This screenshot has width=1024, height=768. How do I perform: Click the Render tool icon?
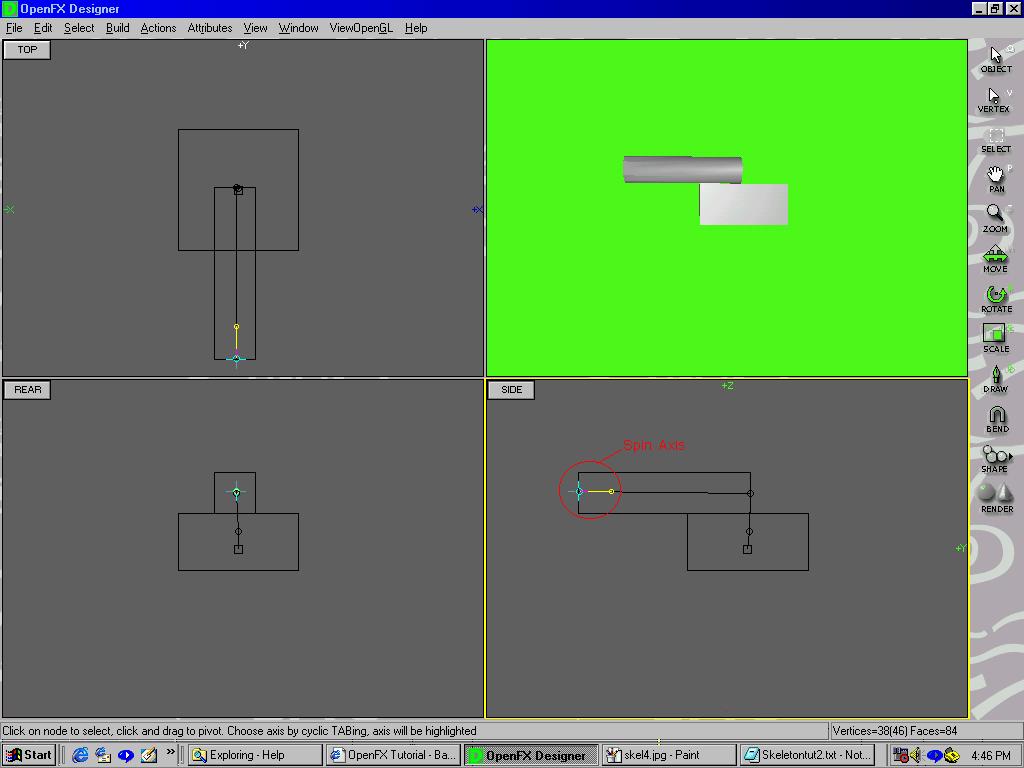pos(996,498)
